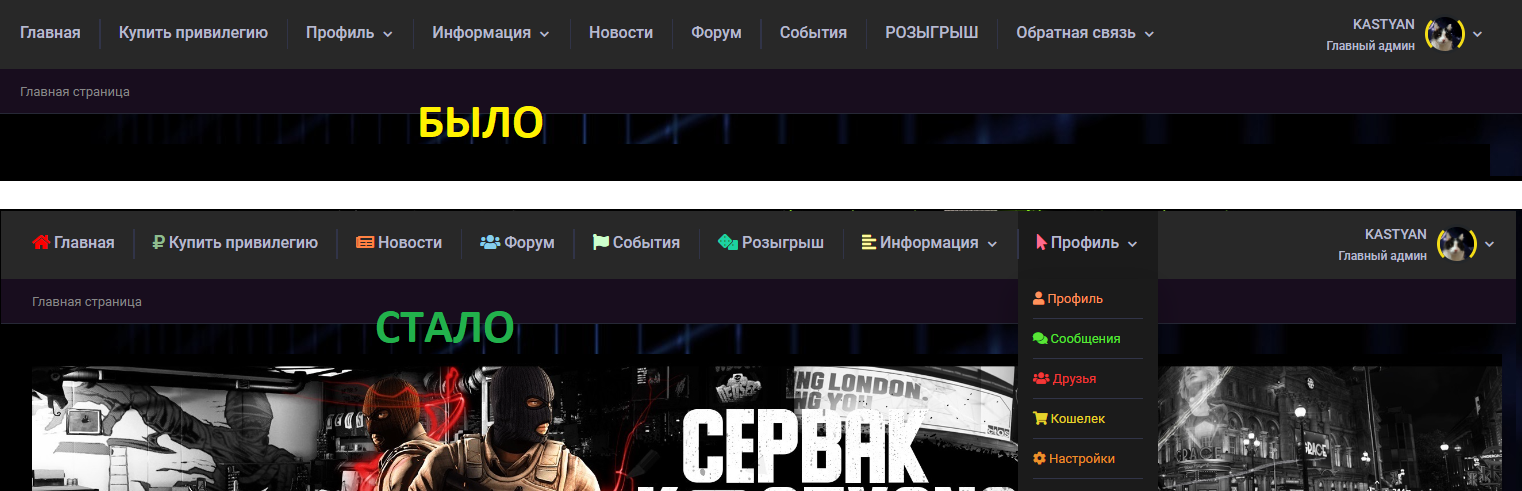Viewport: 1522px width, 491px height.
Task: Click the flag icon beside События
Action: click(600, 242)
